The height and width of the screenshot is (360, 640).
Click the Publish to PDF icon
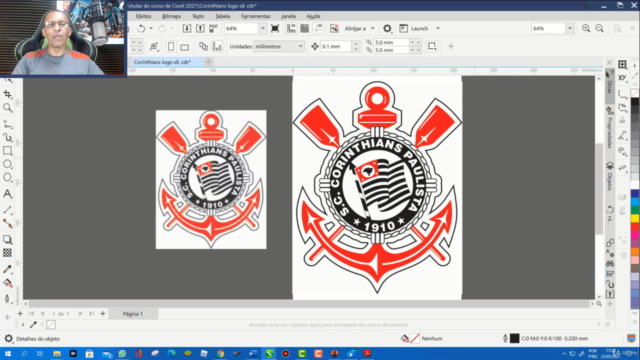(213, 28)
